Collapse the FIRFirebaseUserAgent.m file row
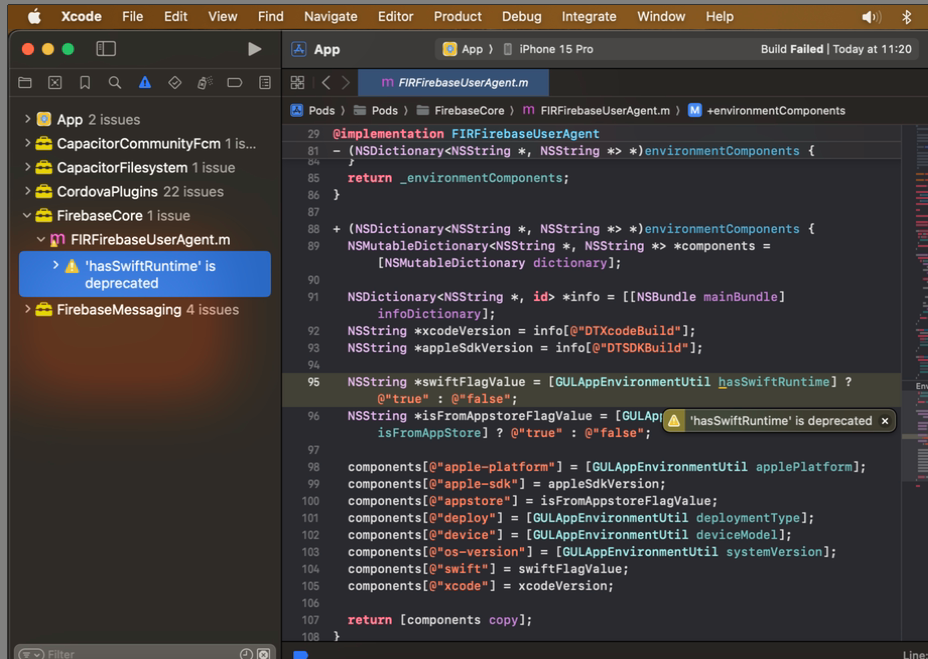This screenshot has width=928, height=659. coord(41,239)
